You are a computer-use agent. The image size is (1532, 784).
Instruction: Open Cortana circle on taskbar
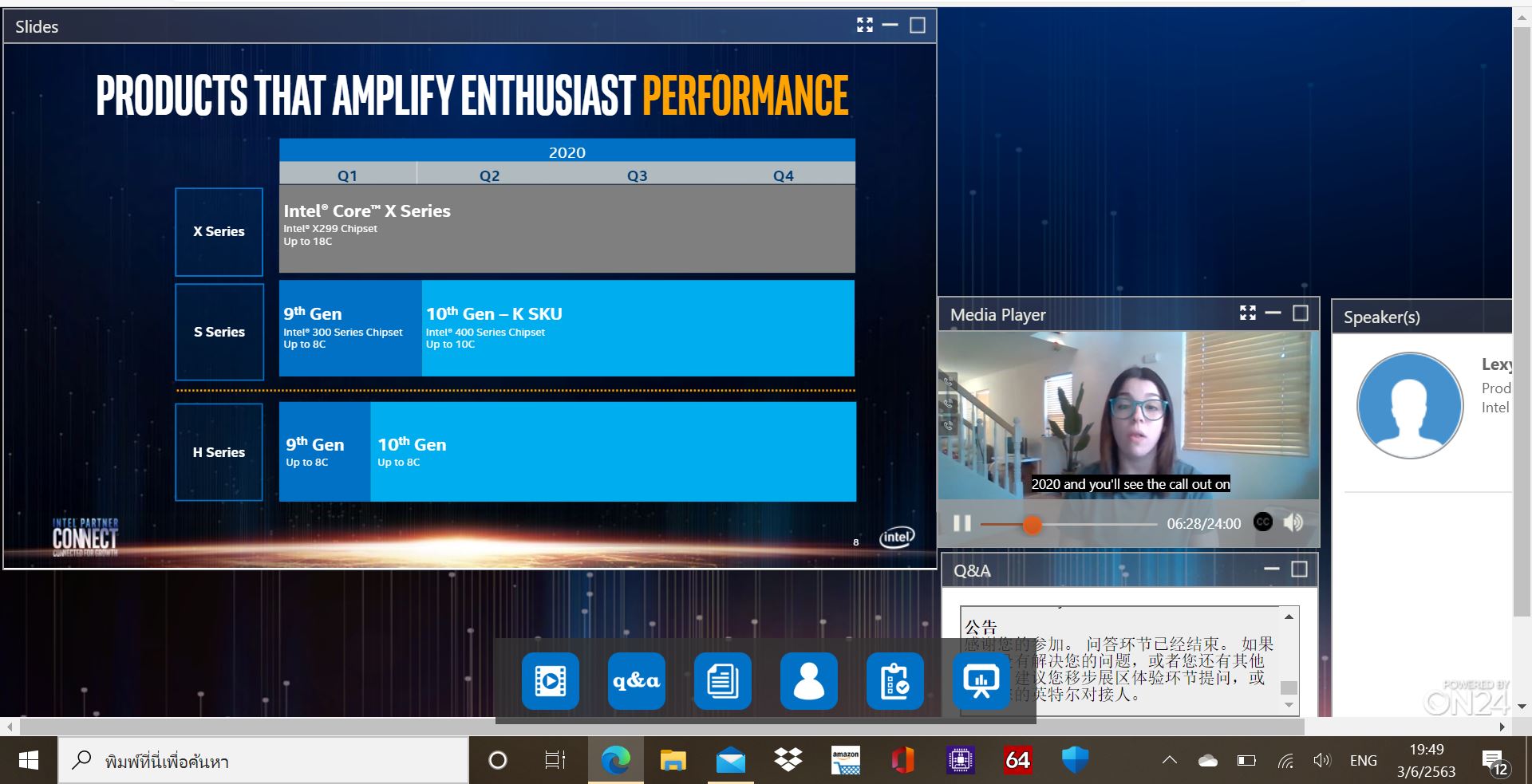[497, 761]
